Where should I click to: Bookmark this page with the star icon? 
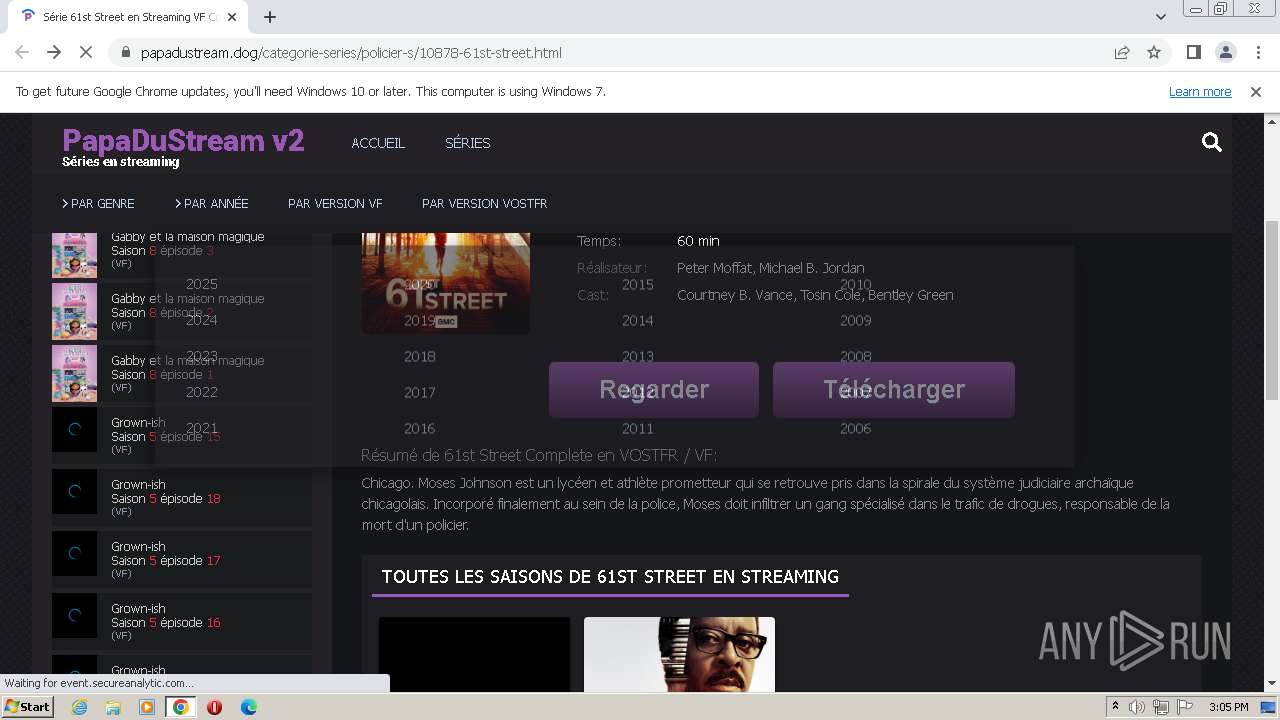coord(1154,52)
